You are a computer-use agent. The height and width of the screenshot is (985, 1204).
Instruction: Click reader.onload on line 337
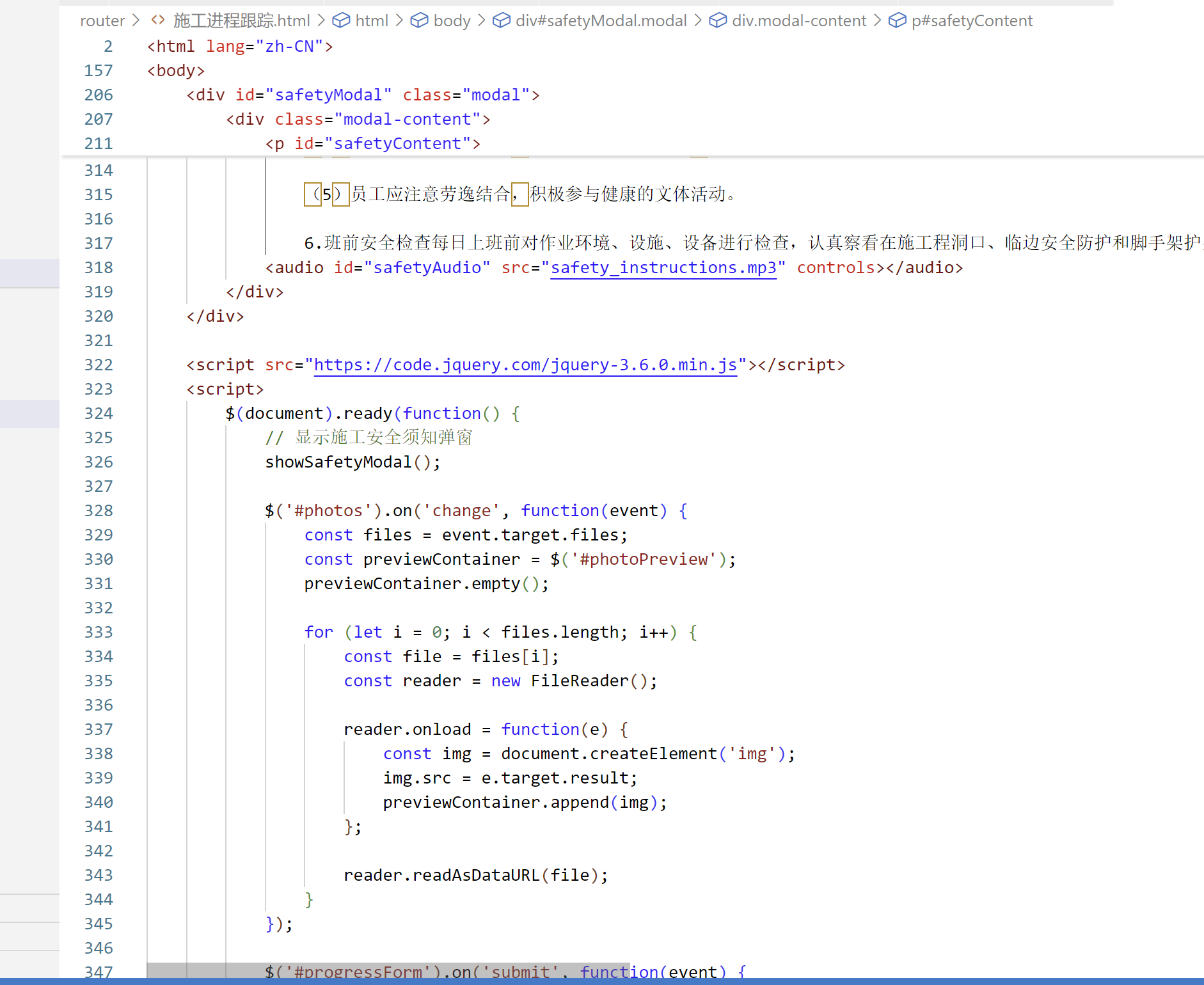pos(408,729)
